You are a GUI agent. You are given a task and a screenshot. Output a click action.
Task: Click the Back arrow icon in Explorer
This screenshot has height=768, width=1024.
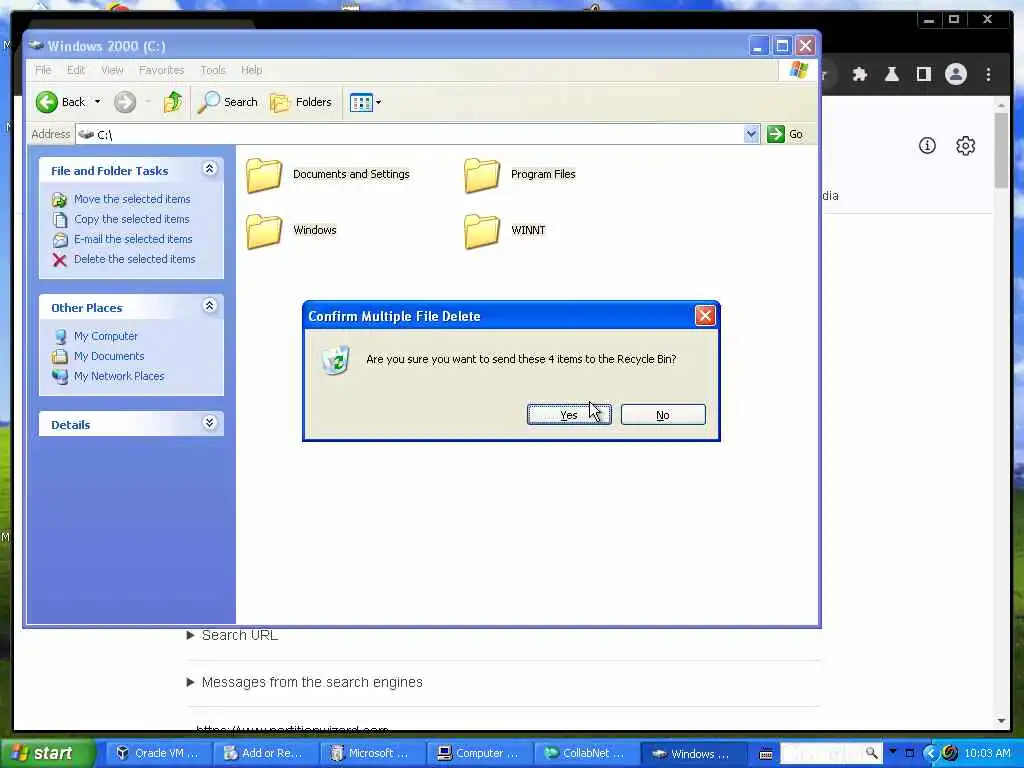pos(47,102)
